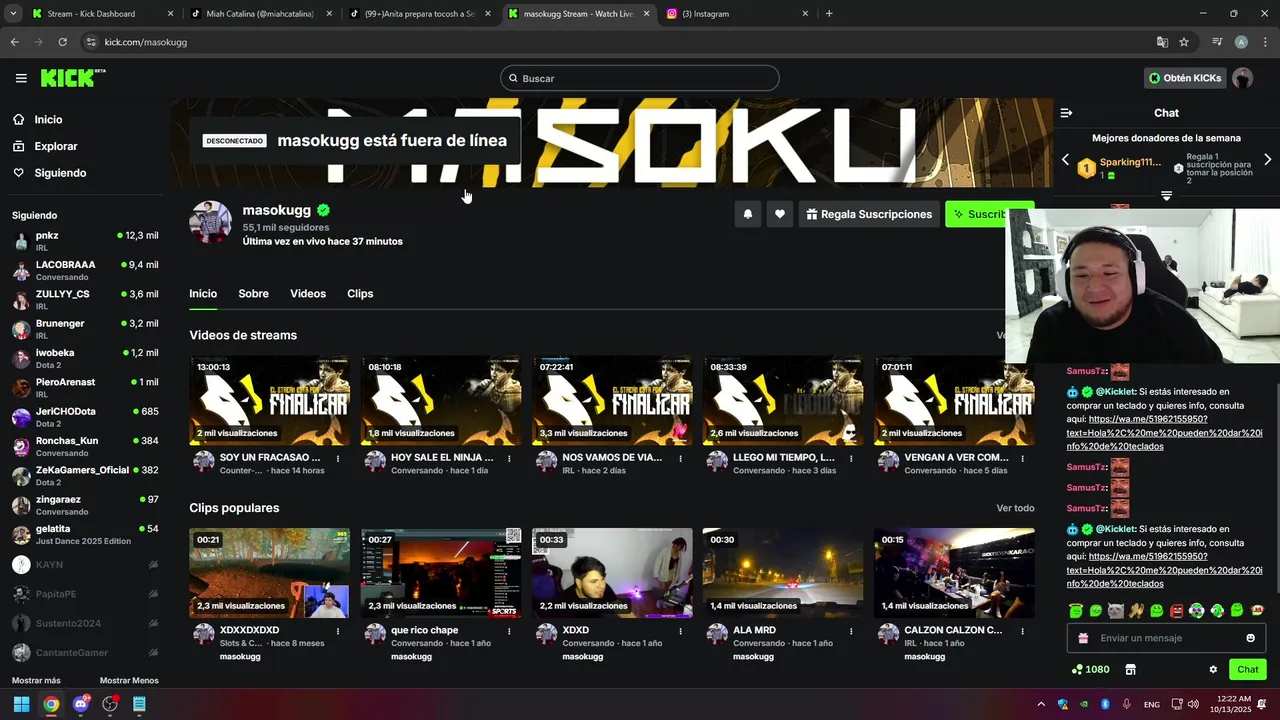The width and height of the screenshot is (1280, 720).
Task: Show hidden system tray icons
Action: coord(1040,704)
